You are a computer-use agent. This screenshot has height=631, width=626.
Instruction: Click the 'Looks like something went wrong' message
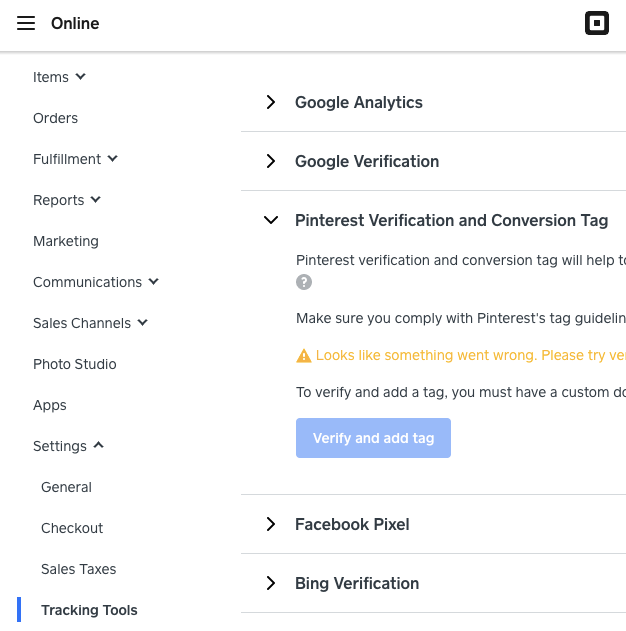471,355
